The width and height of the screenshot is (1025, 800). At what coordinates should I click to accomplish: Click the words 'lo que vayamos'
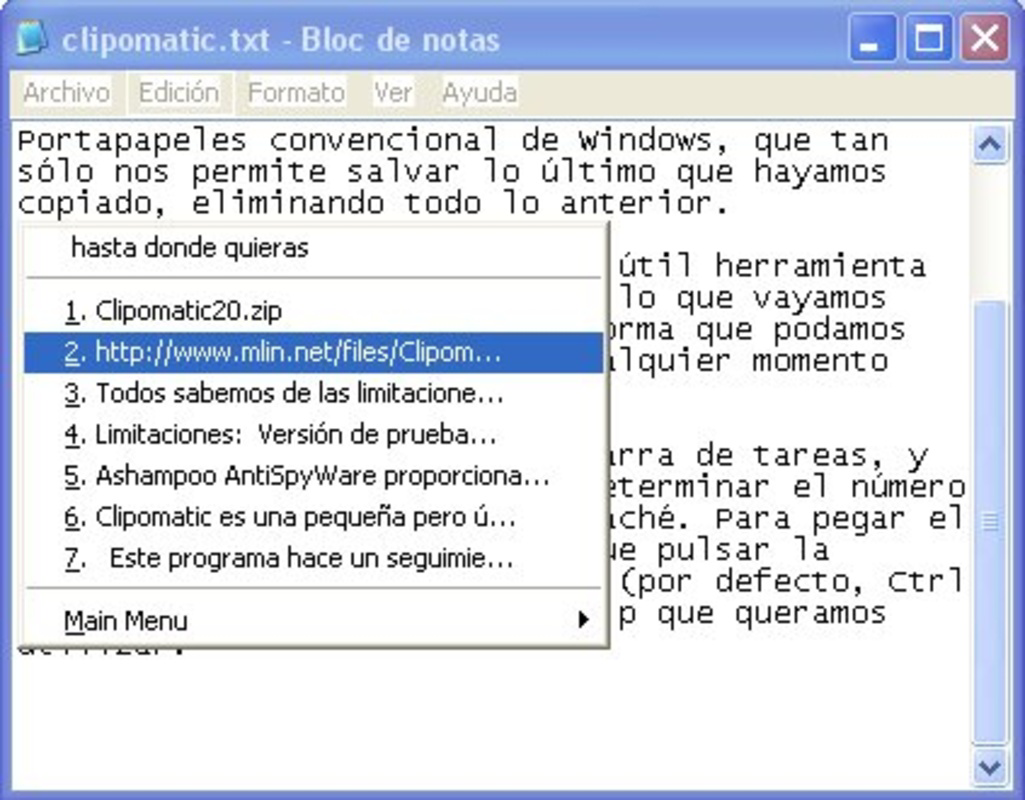[x=752, y=298]
